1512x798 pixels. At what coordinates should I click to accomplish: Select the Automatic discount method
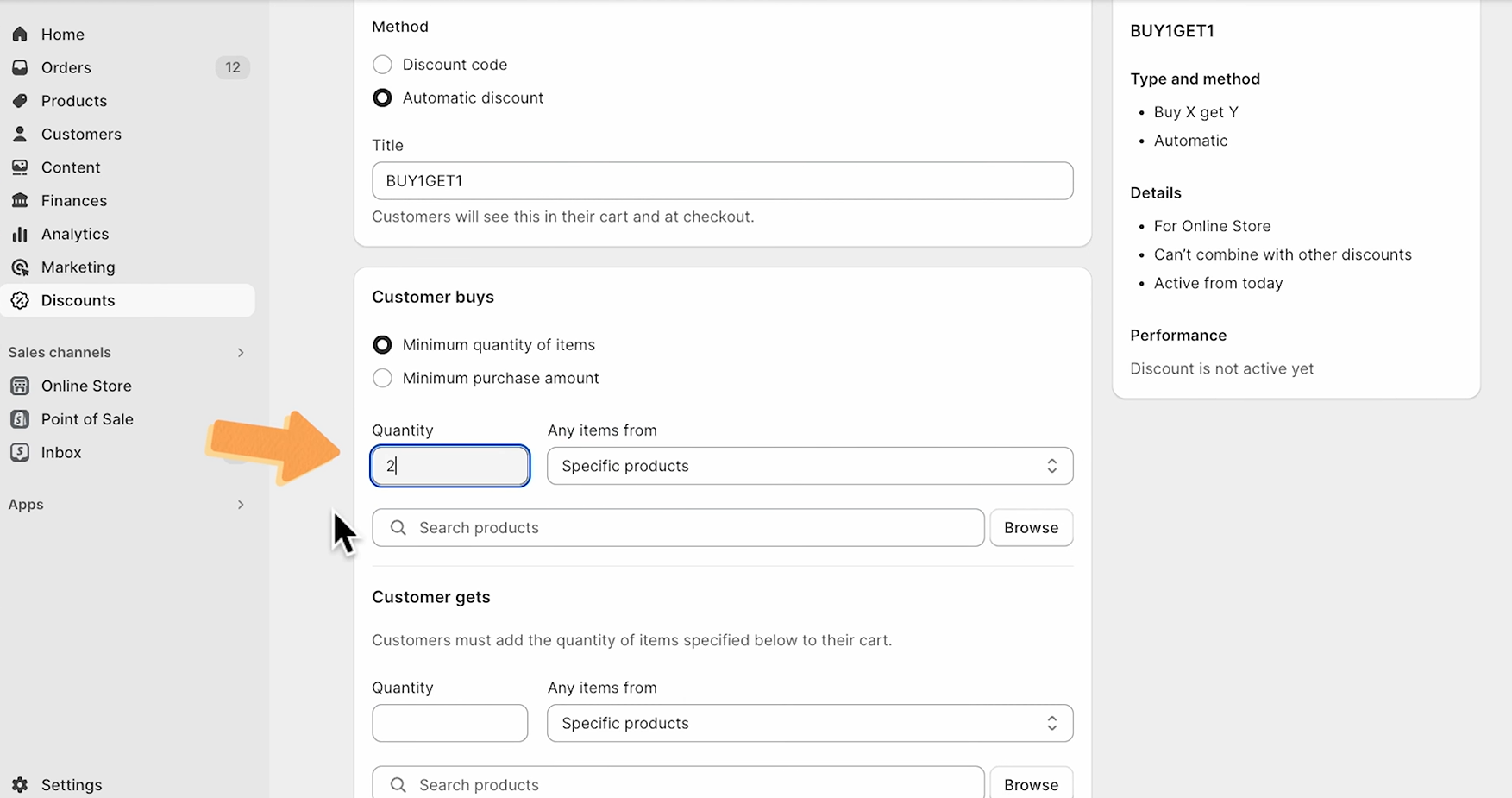tap(382, 97)
